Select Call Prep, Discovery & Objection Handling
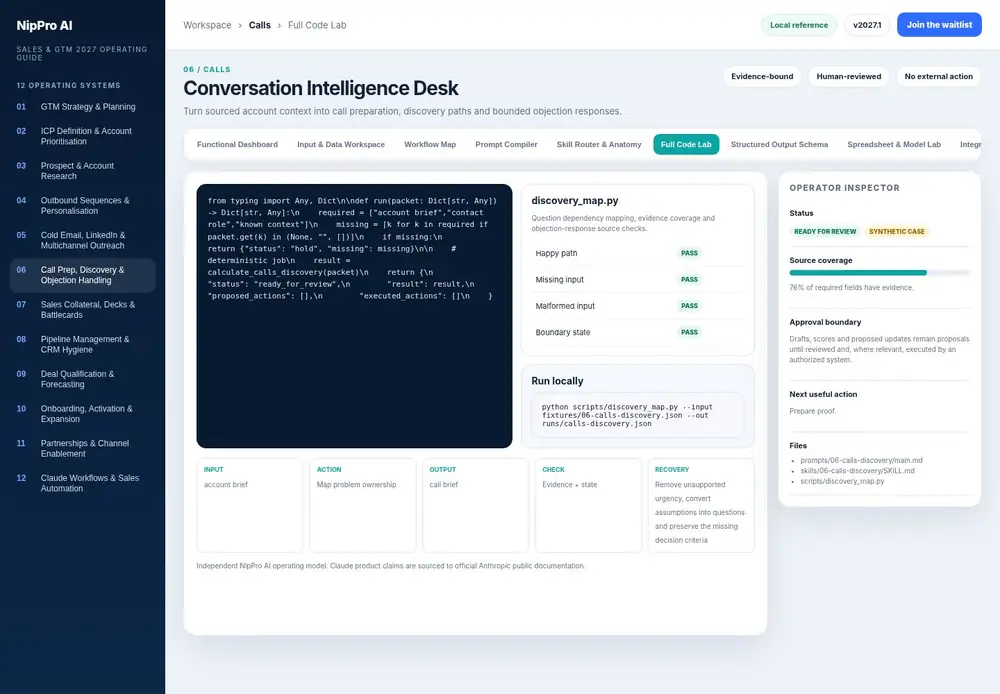The width and height of the screenshot is (1000, 694). pyautogui.click(x=82, y=275)
